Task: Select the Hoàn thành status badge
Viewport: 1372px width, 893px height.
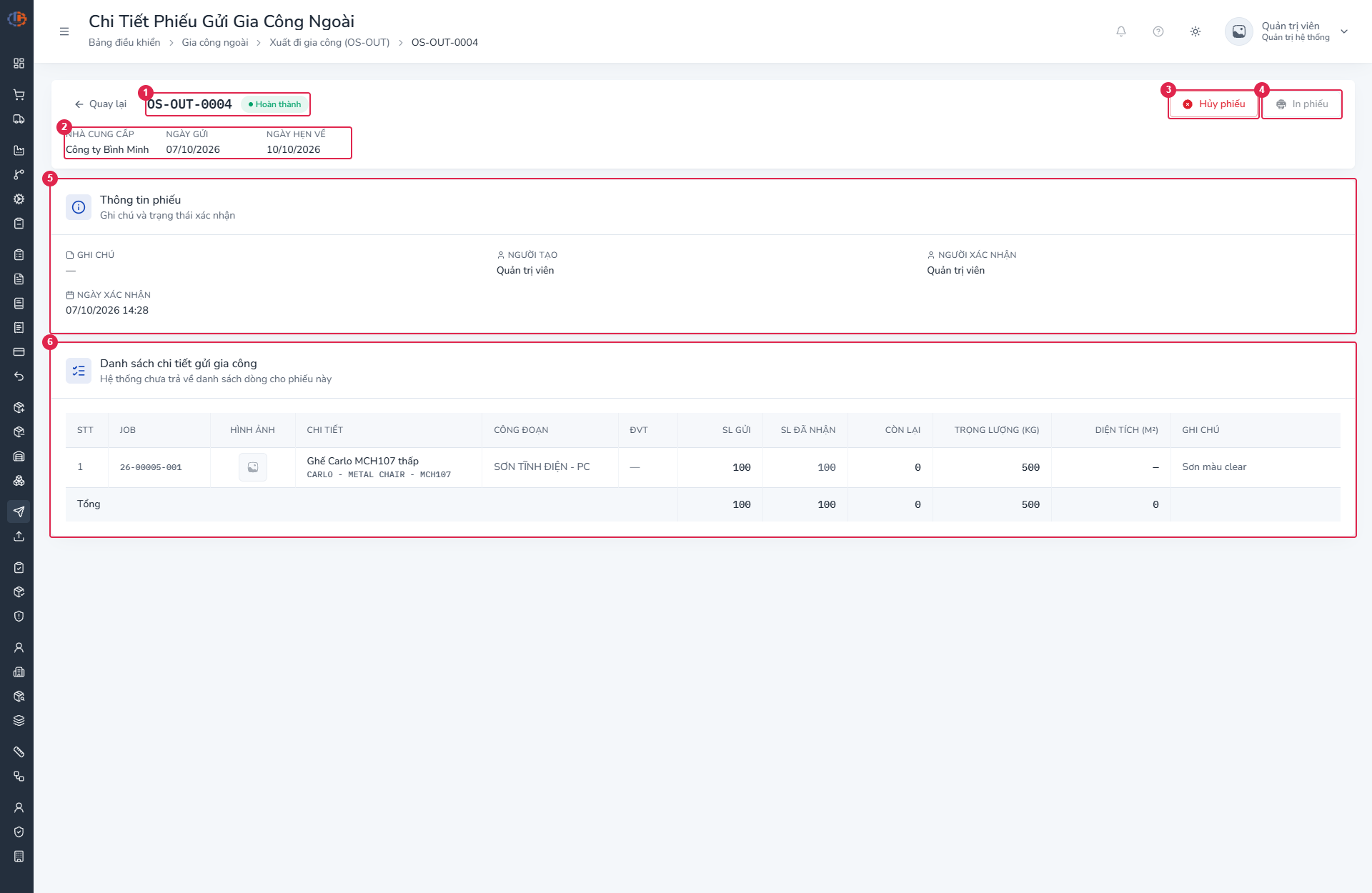Action: click(275, 104)
